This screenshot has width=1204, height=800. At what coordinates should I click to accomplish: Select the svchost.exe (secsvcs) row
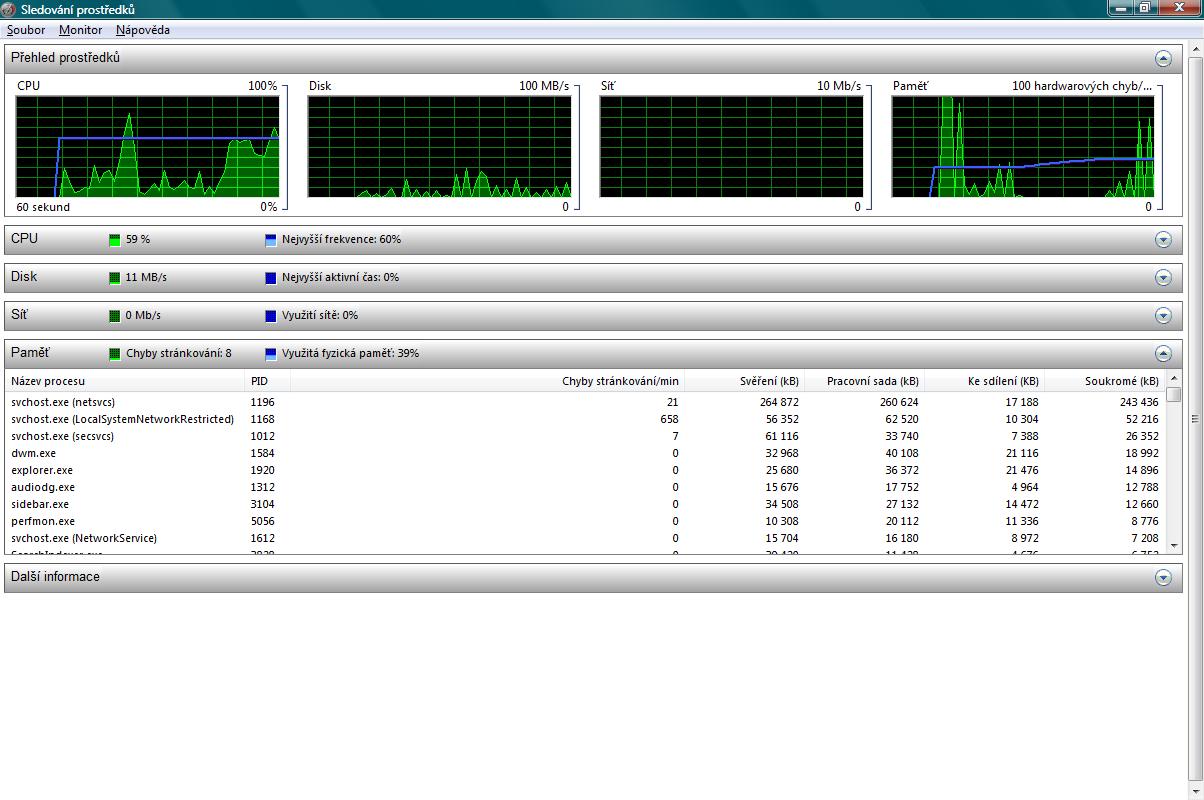[585, 436]
